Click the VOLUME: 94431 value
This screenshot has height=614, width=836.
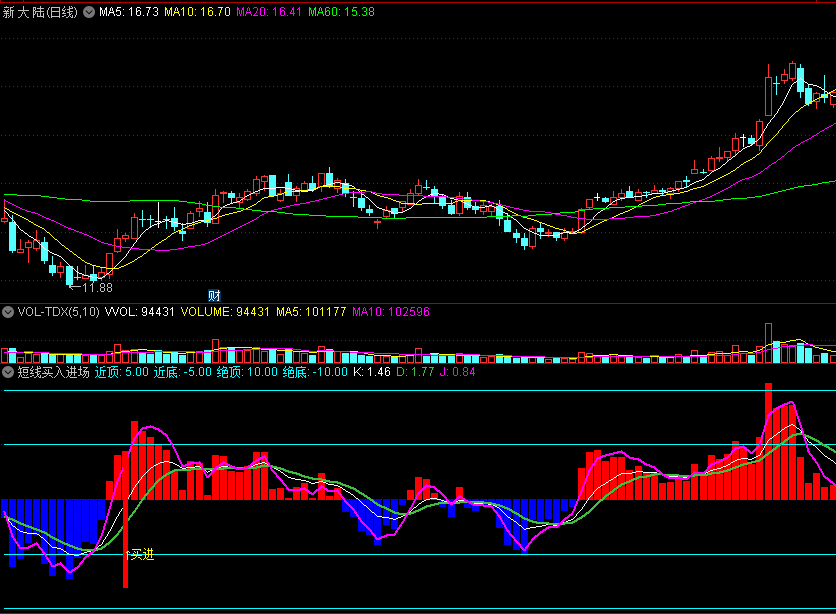click(225, 312)
